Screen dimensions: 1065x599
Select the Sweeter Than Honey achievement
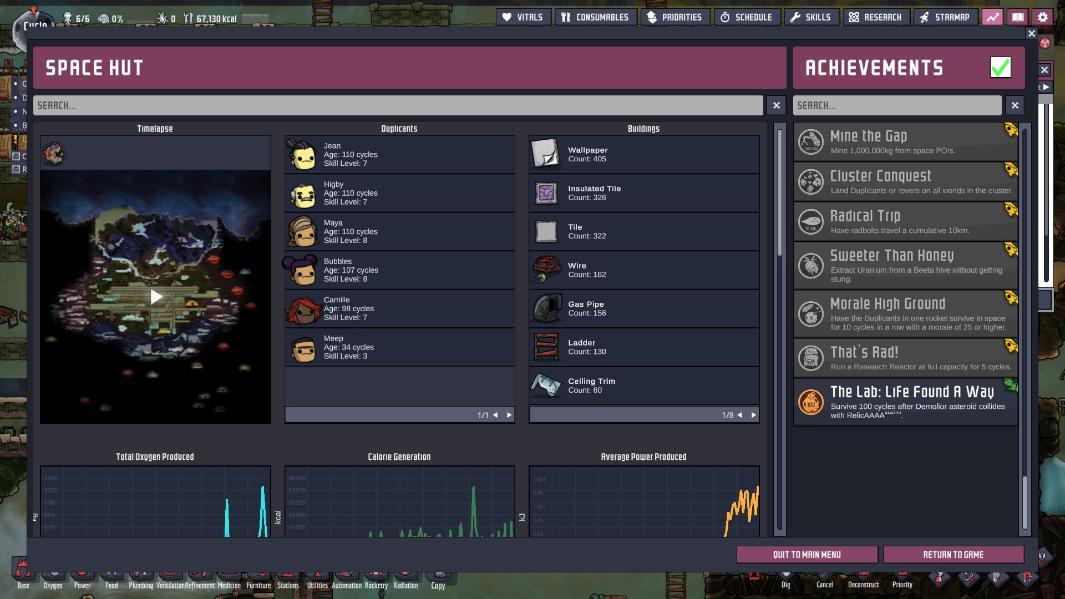point(905,266)
